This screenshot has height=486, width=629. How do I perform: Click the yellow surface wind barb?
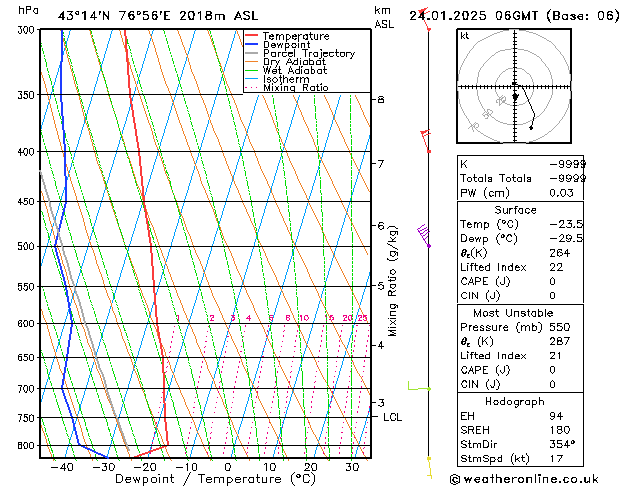coord(429,468)
